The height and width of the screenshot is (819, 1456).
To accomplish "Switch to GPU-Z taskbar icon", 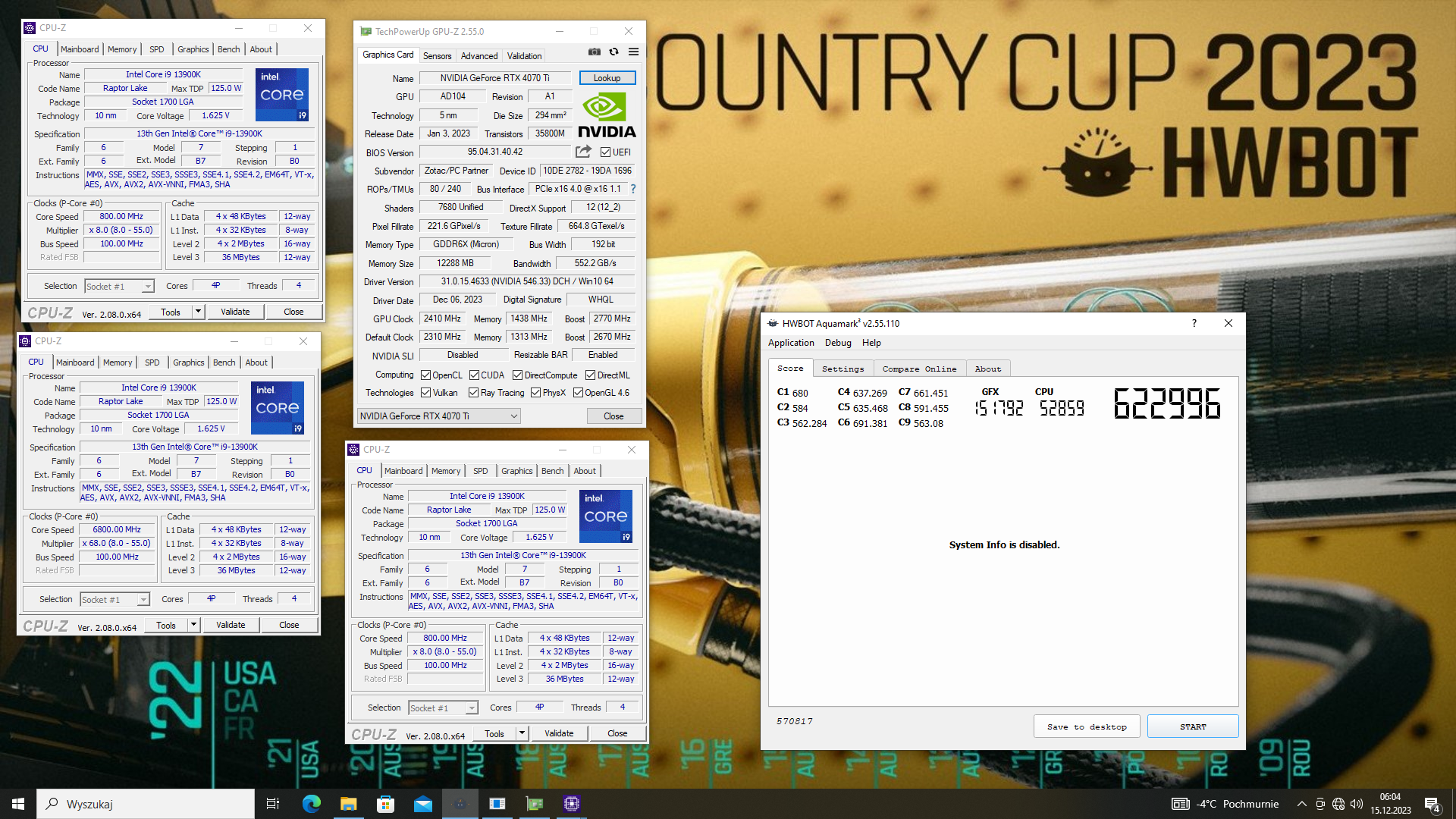I will [535, 804].
